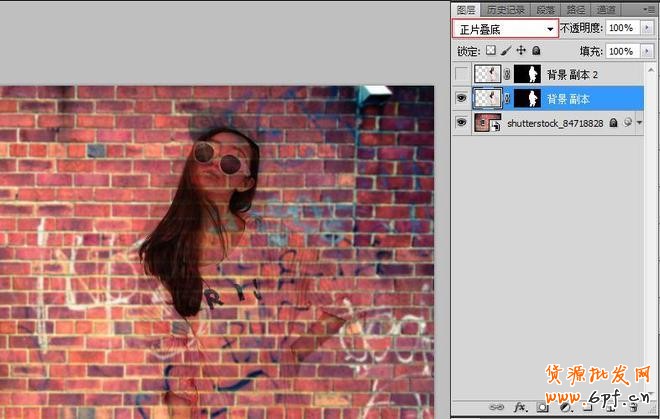
Task: Click the lock transparent pixels icon
Action: click(490, 50)
